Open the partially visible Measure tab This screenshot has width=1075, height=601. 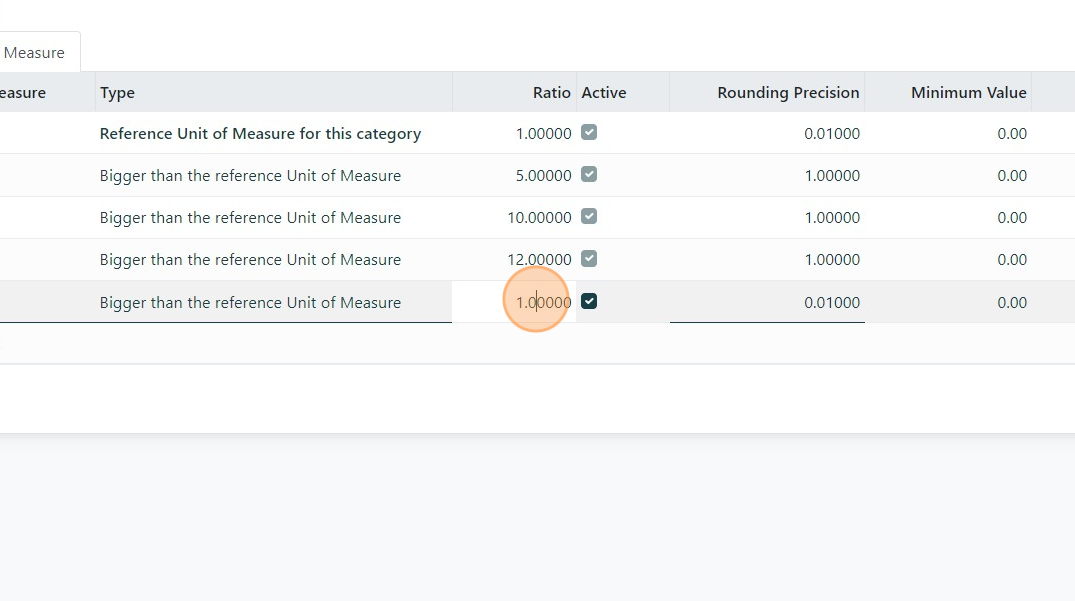coord(36,53)
